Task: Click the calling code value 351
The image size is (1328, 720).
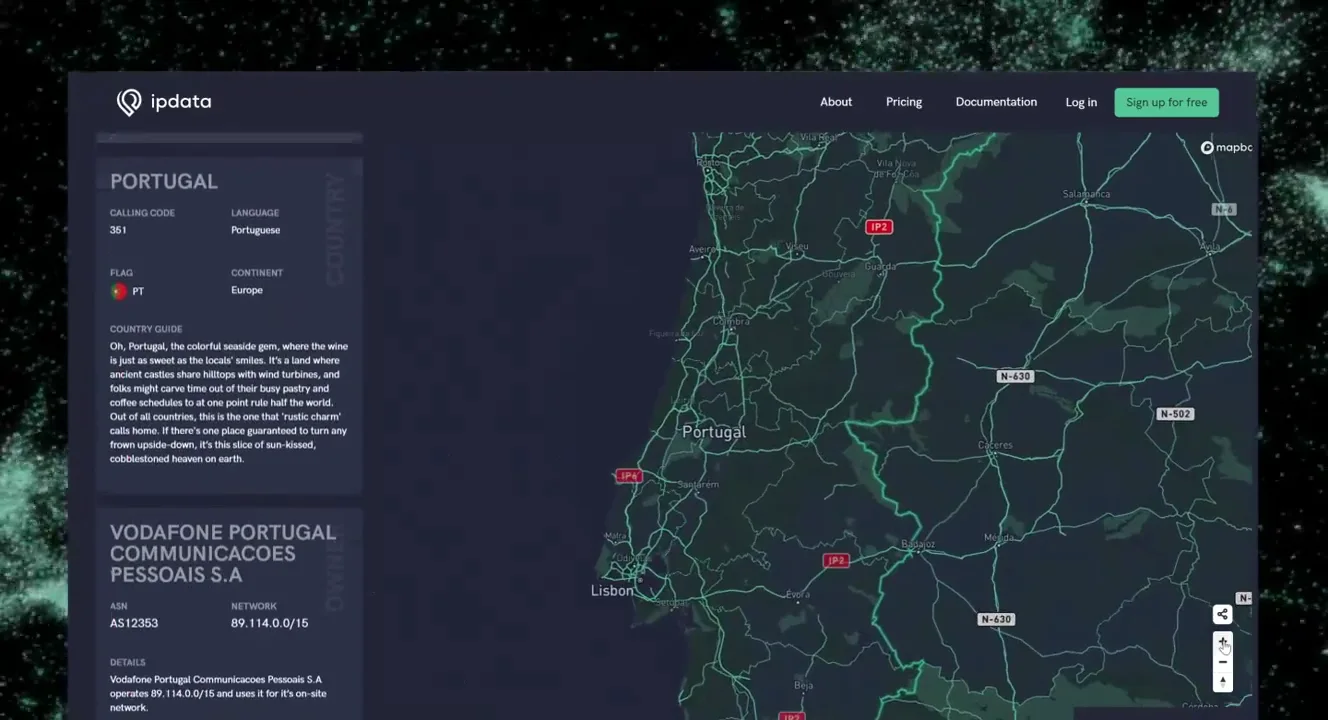Action: (x=118, y=230)
